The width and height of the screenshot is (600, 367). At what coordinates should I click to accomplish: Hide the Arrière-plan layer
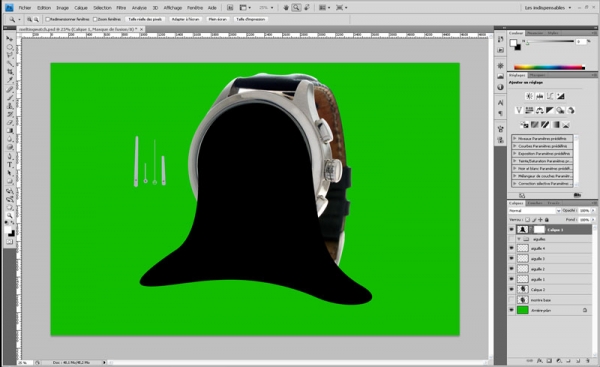click(512, 310)
